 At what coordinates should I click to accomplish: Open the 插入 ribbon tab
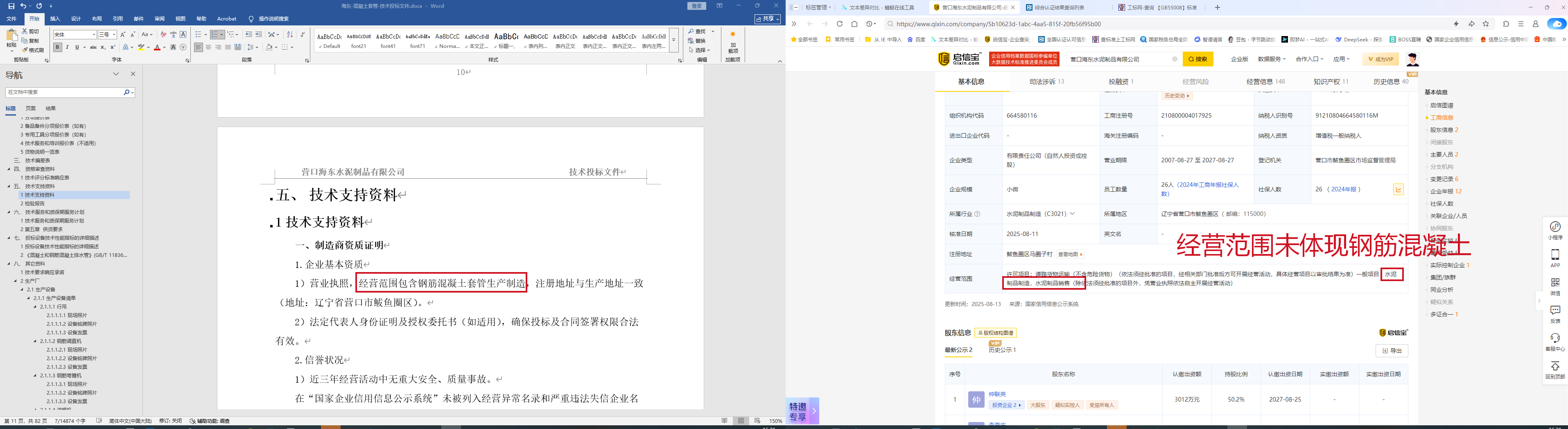(x=55, y=19)
